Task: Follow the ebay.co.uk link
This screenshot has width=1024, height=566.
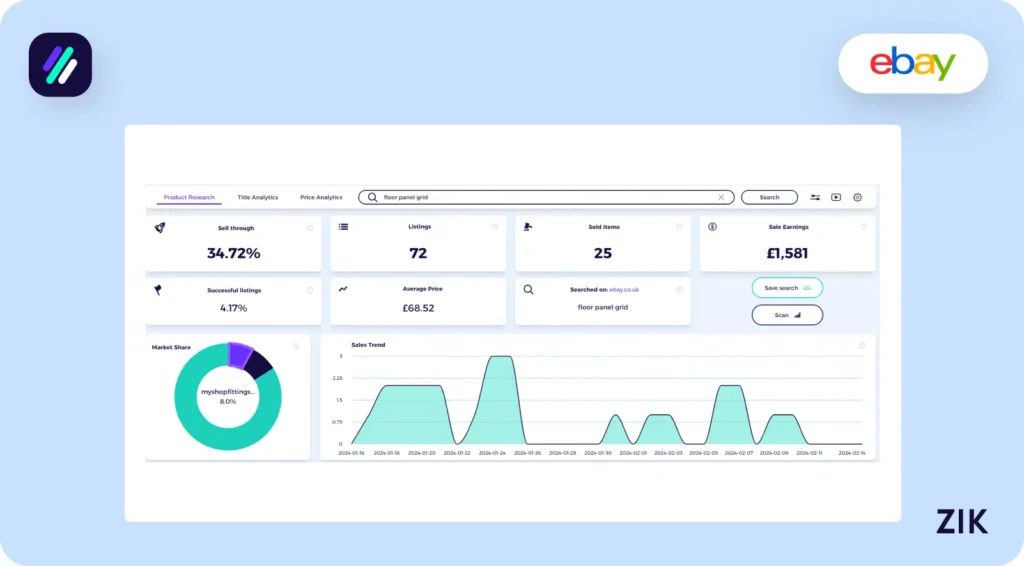Action: point(624,290)
